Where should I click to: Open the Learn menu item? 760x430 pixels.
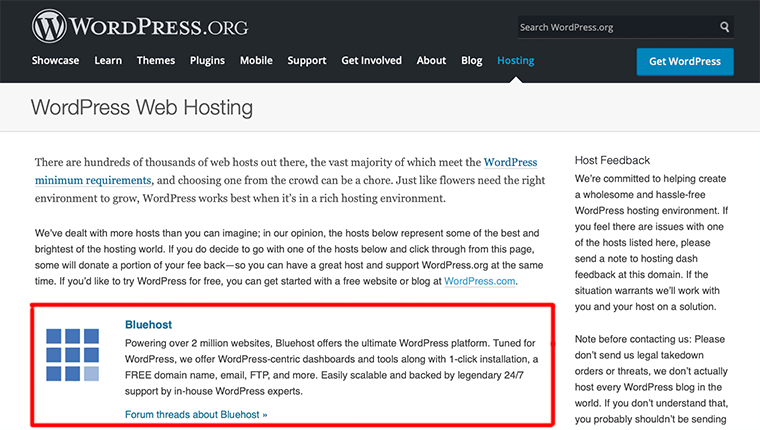pyautogui.click(x=108, y=61)
